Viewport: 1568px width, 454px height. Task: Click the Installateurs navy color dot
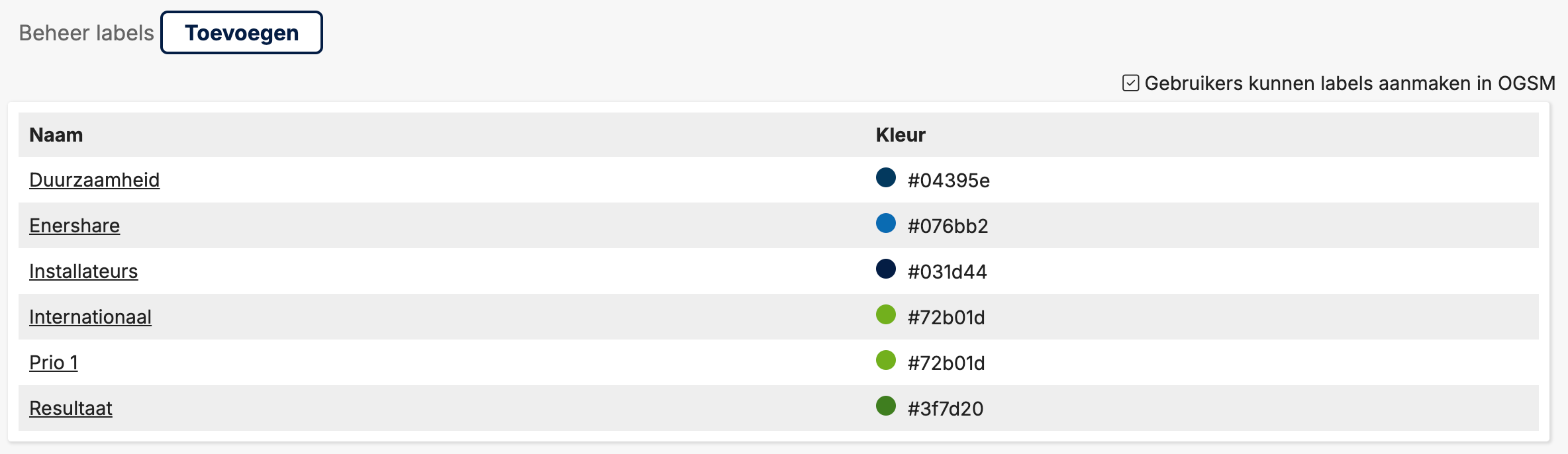click(x=886, y=269)
